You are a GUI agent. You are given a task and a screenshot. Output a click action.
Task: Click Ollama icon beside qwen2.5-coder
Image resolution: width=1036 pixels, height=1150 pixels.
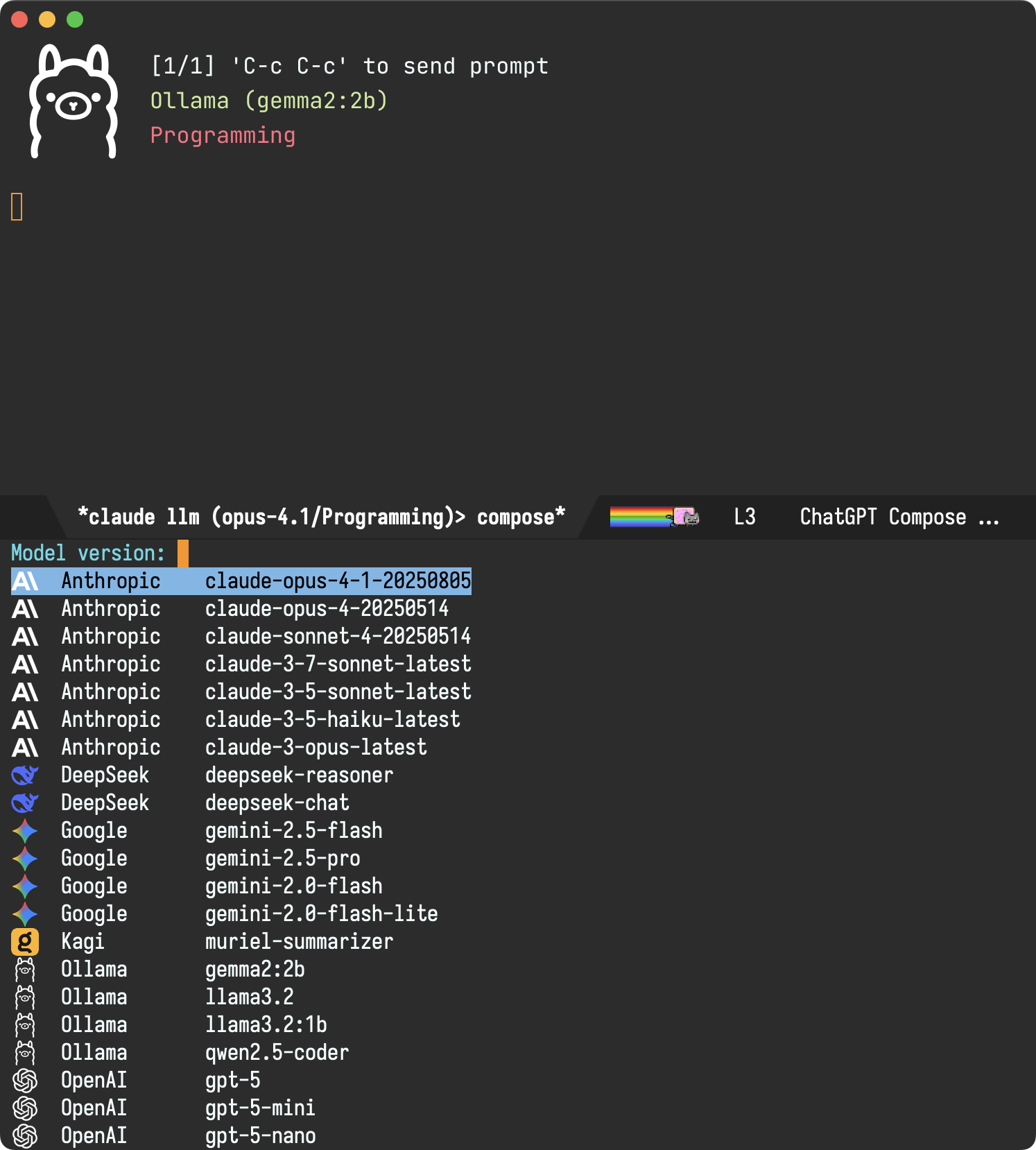25,1052
